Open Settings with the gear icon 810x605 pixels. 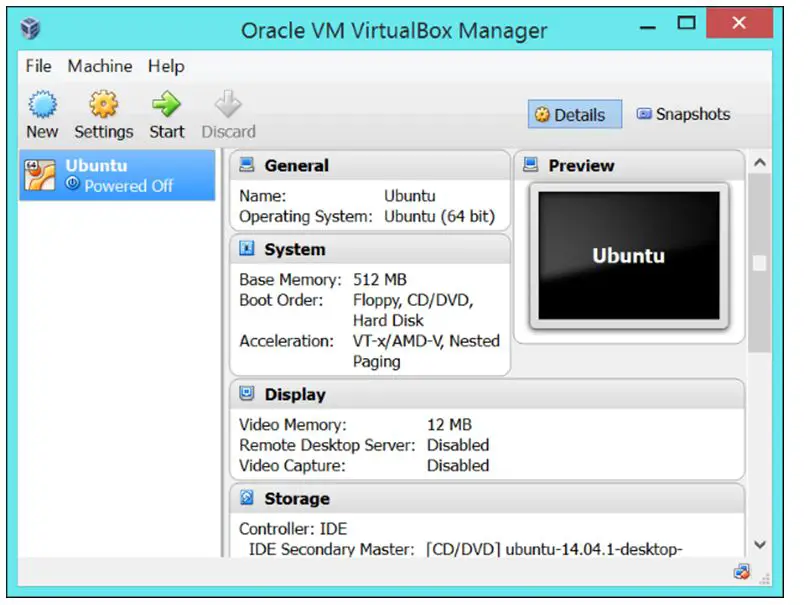(103, 104)
